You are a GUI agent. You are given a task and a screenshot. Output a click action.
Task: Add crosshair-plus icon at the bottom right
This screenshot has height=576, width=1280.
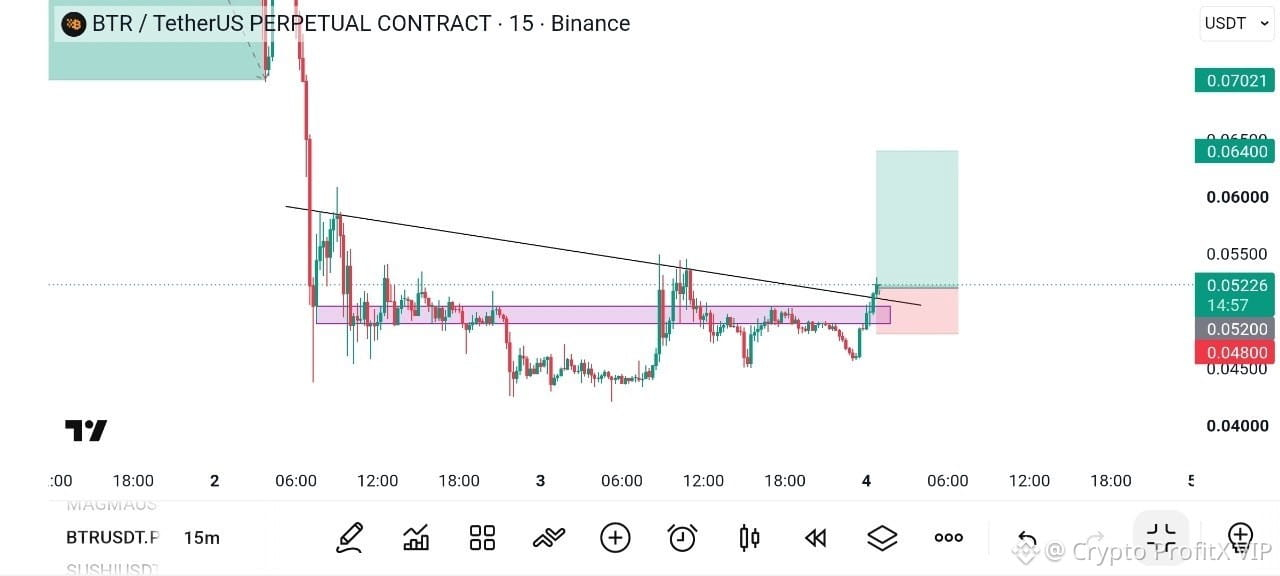click(1240, 538)
